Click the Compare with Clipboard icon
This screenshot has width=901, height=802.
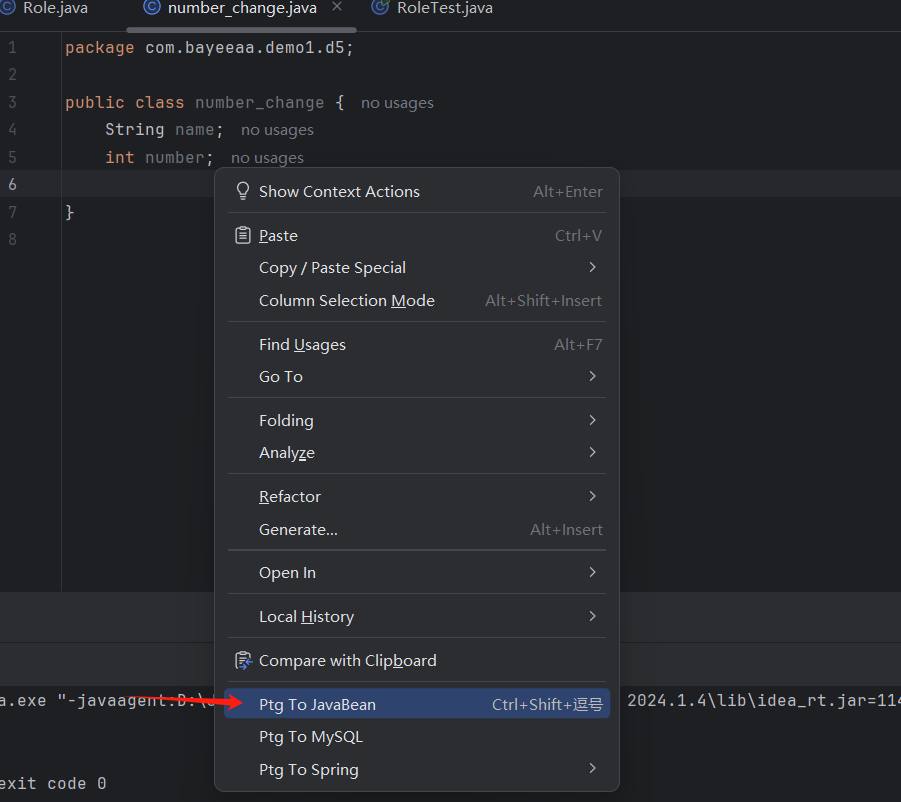pos(243,661)
